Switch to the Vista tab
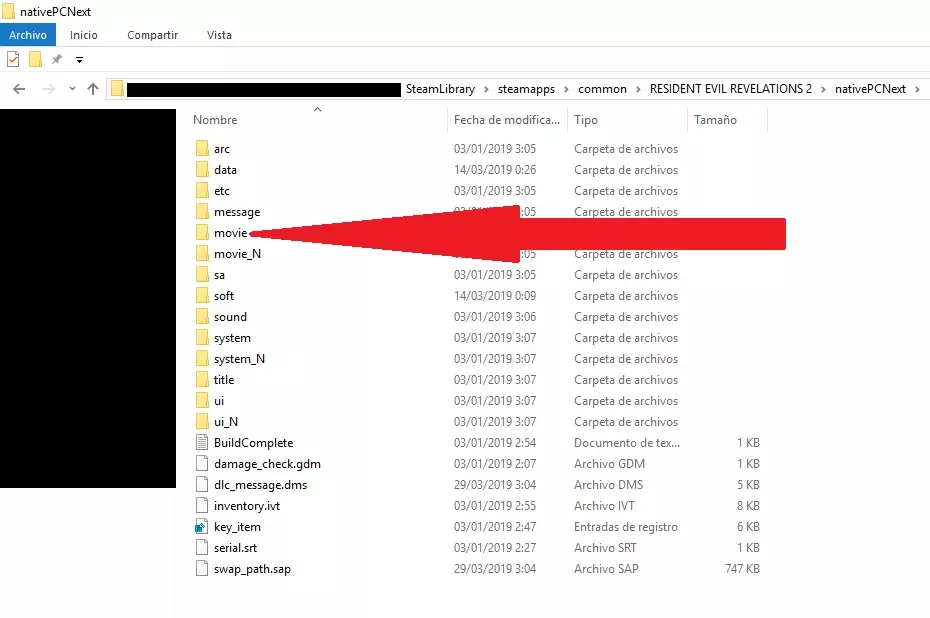Image resolution: width=930 pixels, height=618 pixels. tap(219, 35)
